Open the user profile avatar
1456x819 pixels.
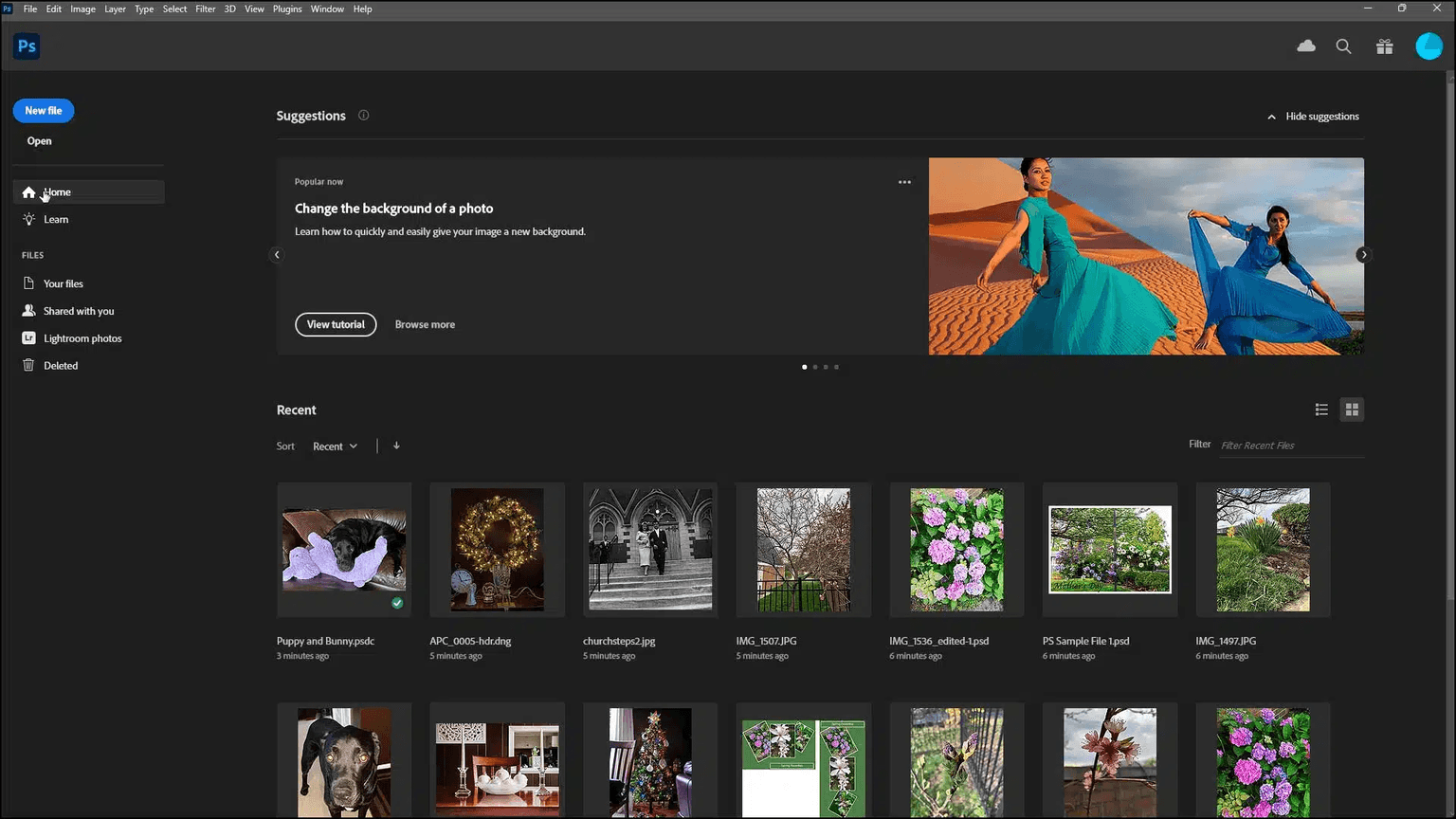point(1429,46)
